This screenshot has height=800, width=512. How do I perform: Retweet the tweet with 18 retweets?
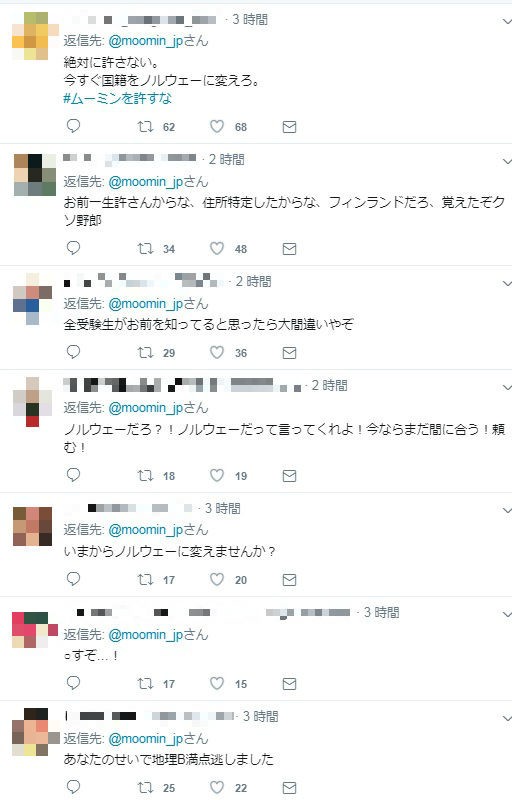click(x=145, y=476)
